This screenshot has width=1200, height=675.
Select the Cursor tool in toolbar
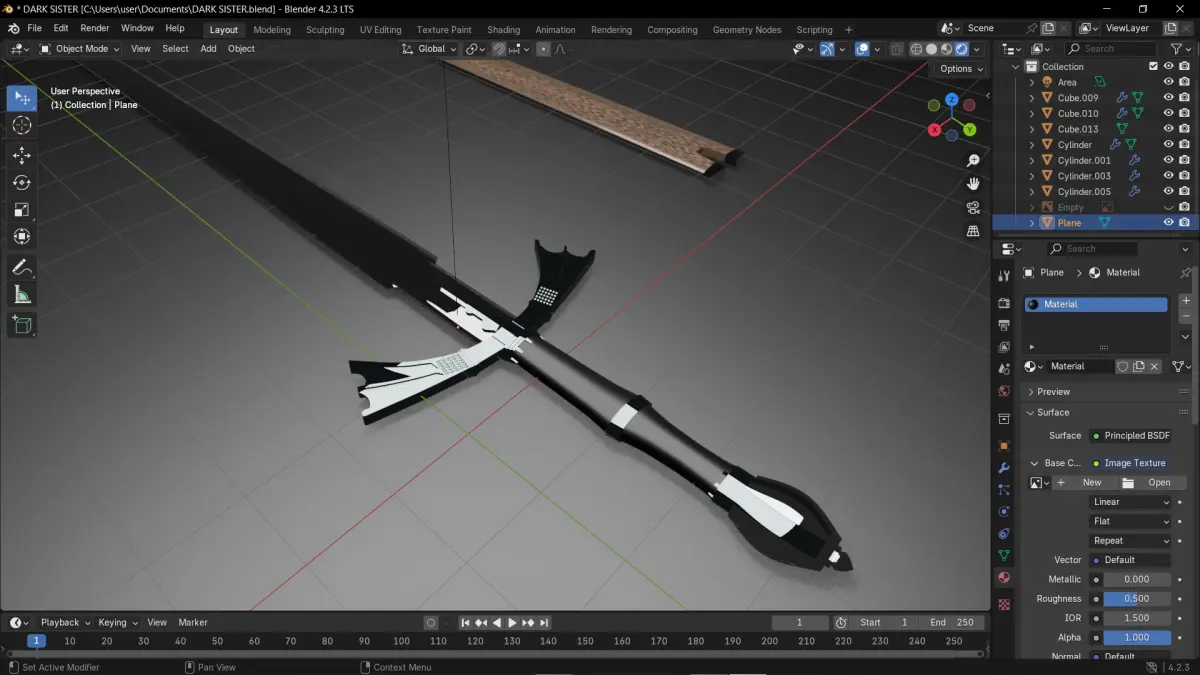point(22,125)
